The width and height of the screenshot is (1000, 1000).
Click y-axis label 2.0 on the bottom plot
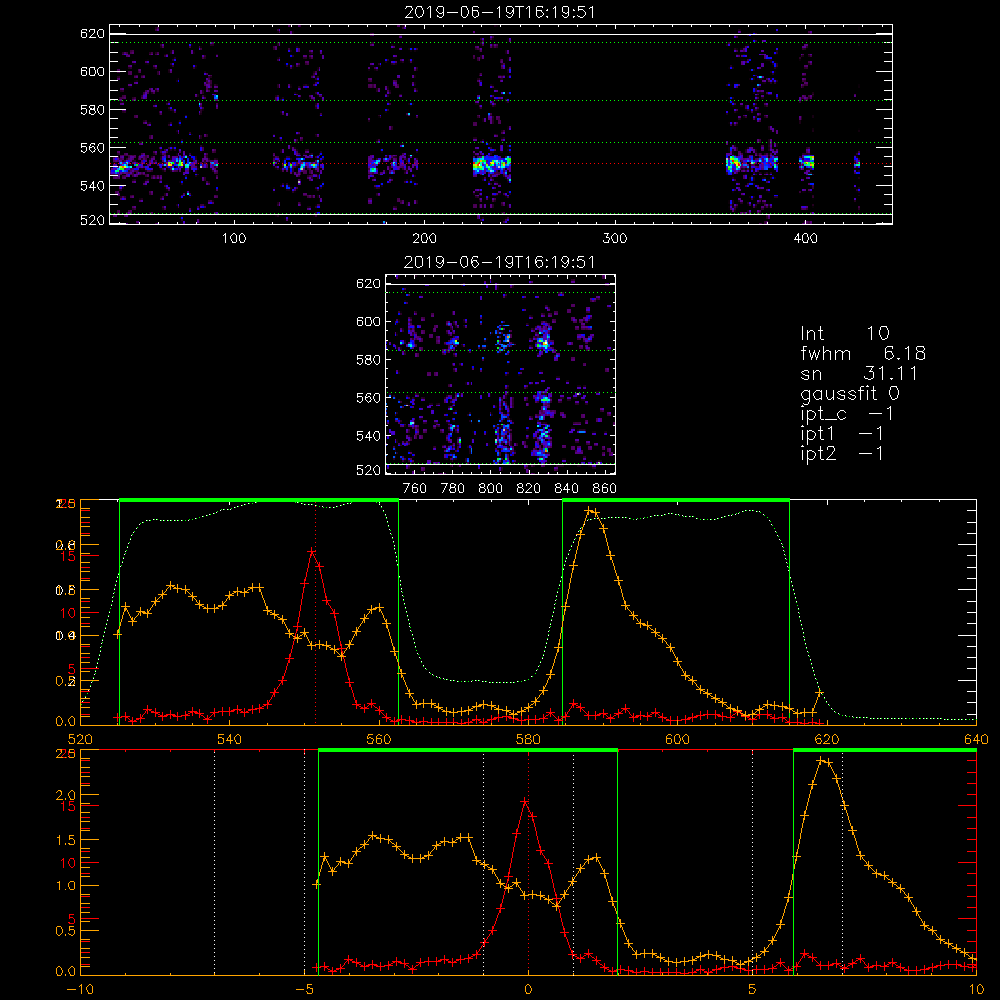click(x=66, y=795)
